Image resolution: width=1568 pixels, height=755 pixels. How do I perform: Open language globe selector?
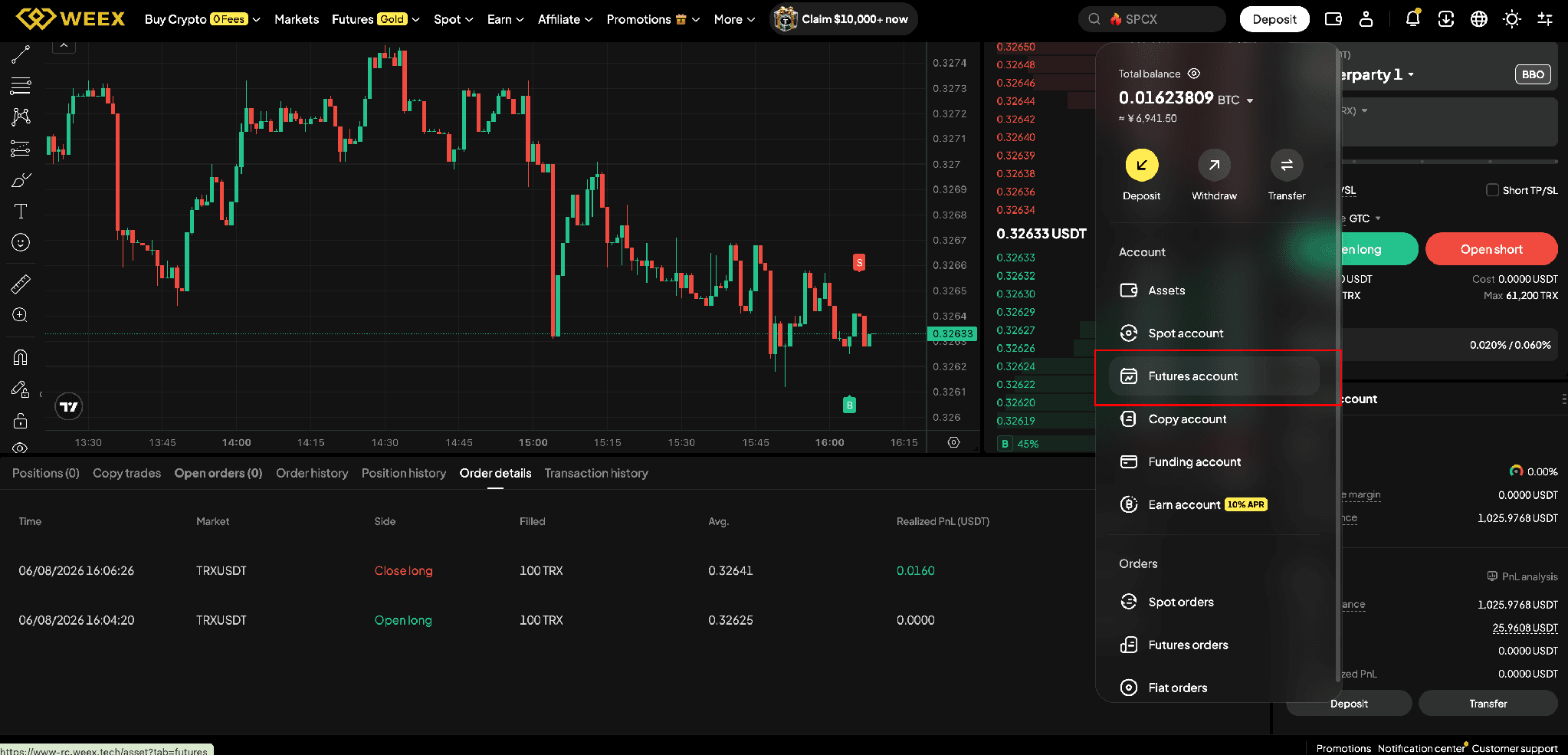pos(1479,19)
